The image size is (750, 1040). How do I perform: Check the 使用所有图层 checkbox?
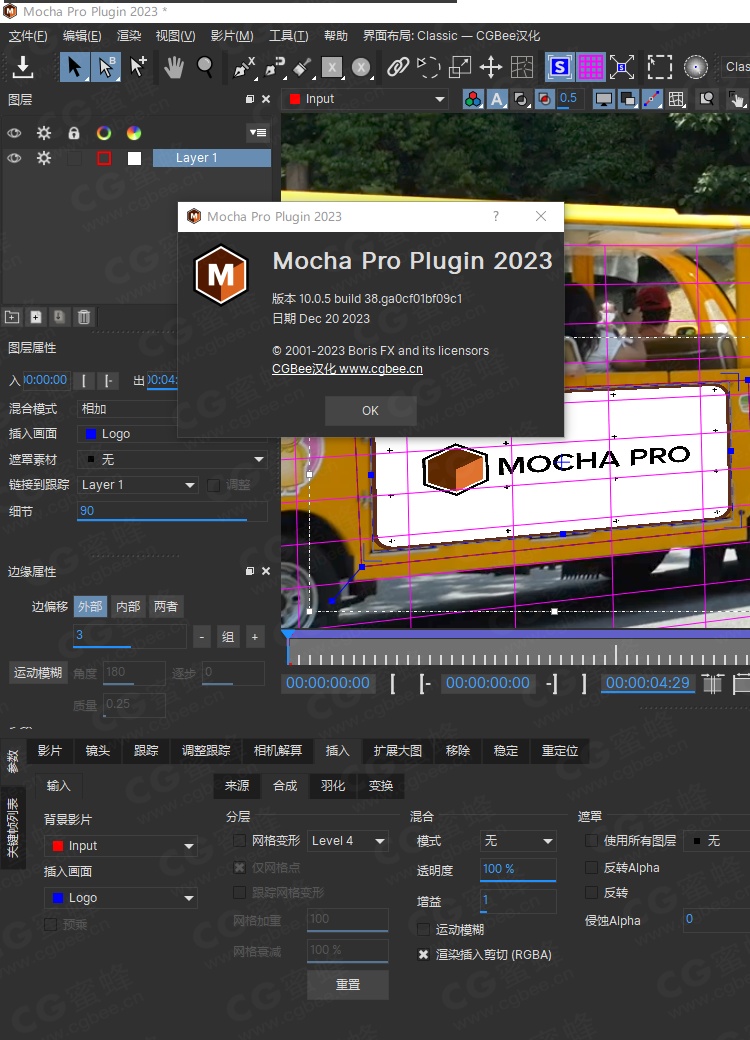click(x=592, y=840)
